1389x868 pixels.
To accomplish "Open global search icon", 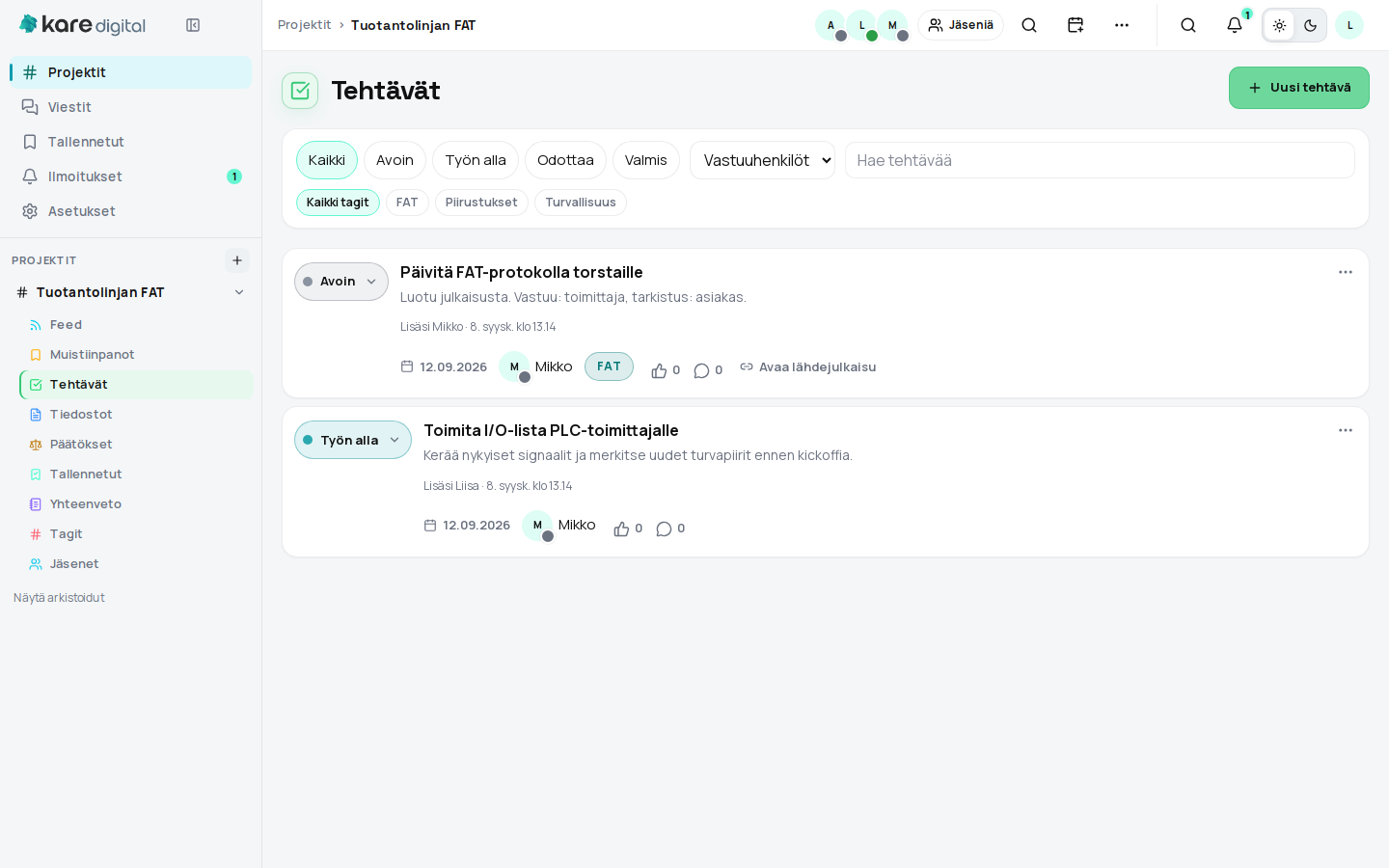I will [x=1188, y=25].
